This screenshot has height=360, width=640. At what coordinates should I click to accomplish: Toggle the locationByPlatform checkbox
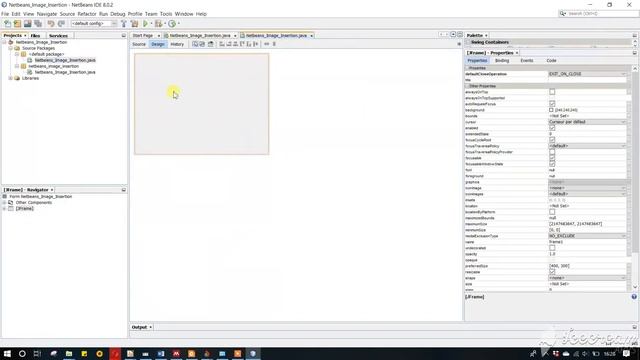pyautogui.click(x=552, y=212)
